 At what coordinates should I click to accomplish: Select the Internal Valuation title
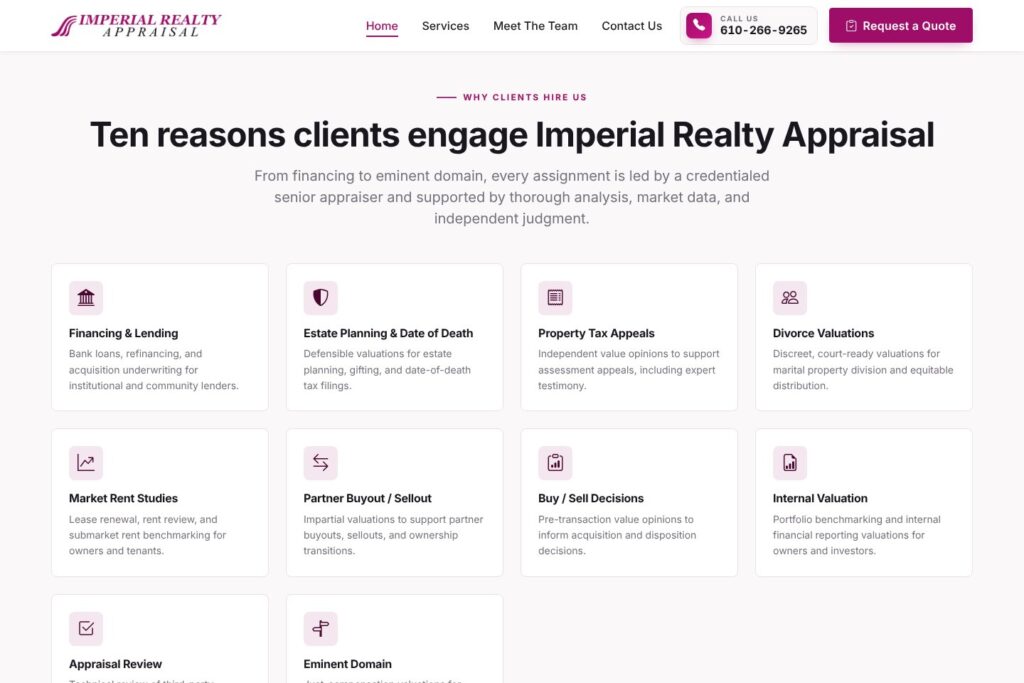point(820,498)
